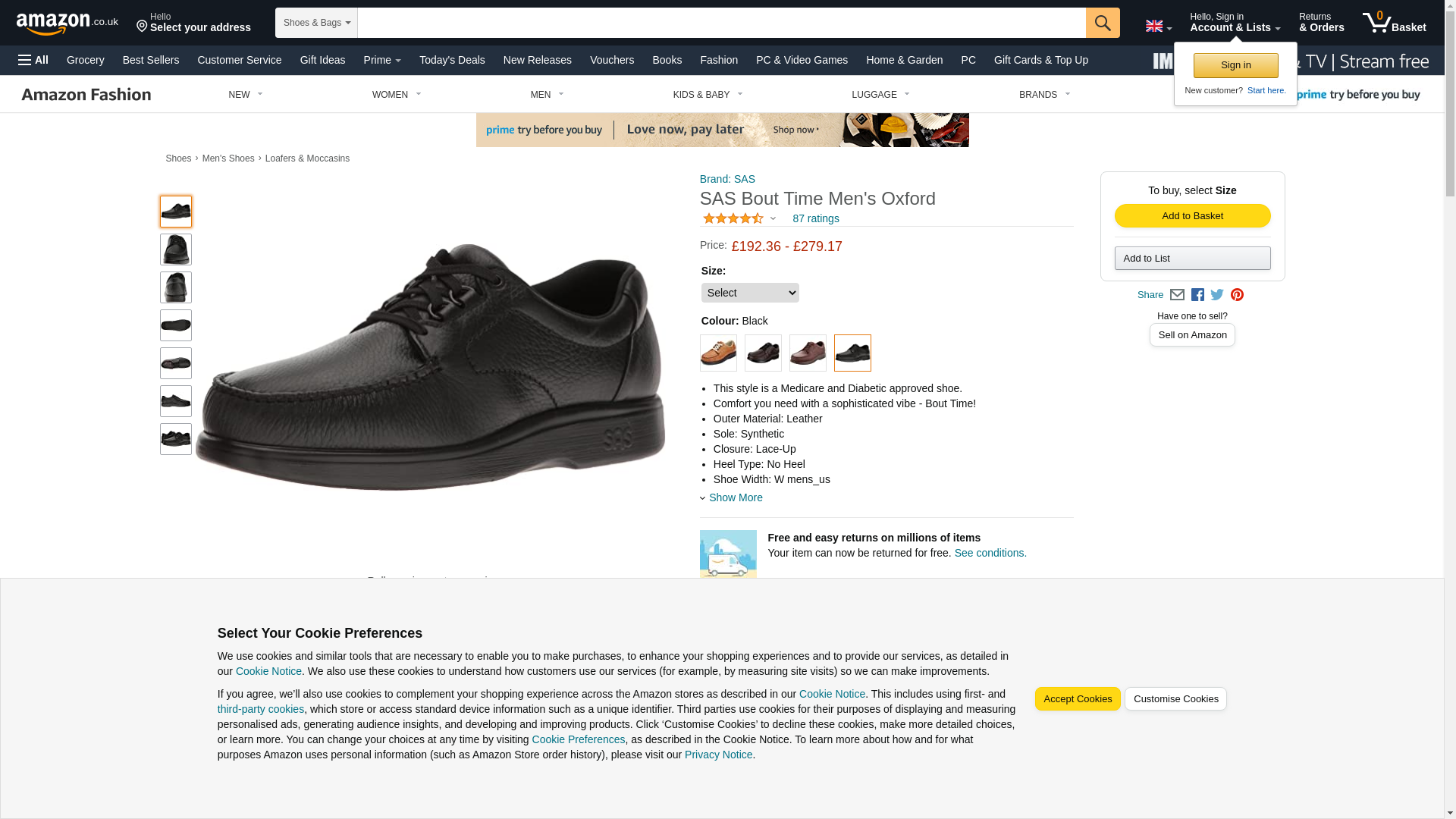Share product via Twitter icon
The width and height of the screenshot is (1456, 819).
(1217, 295)
